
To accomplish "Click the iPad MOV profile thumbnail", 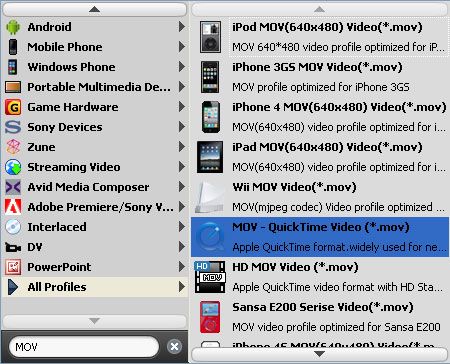I will coord(210,157).
